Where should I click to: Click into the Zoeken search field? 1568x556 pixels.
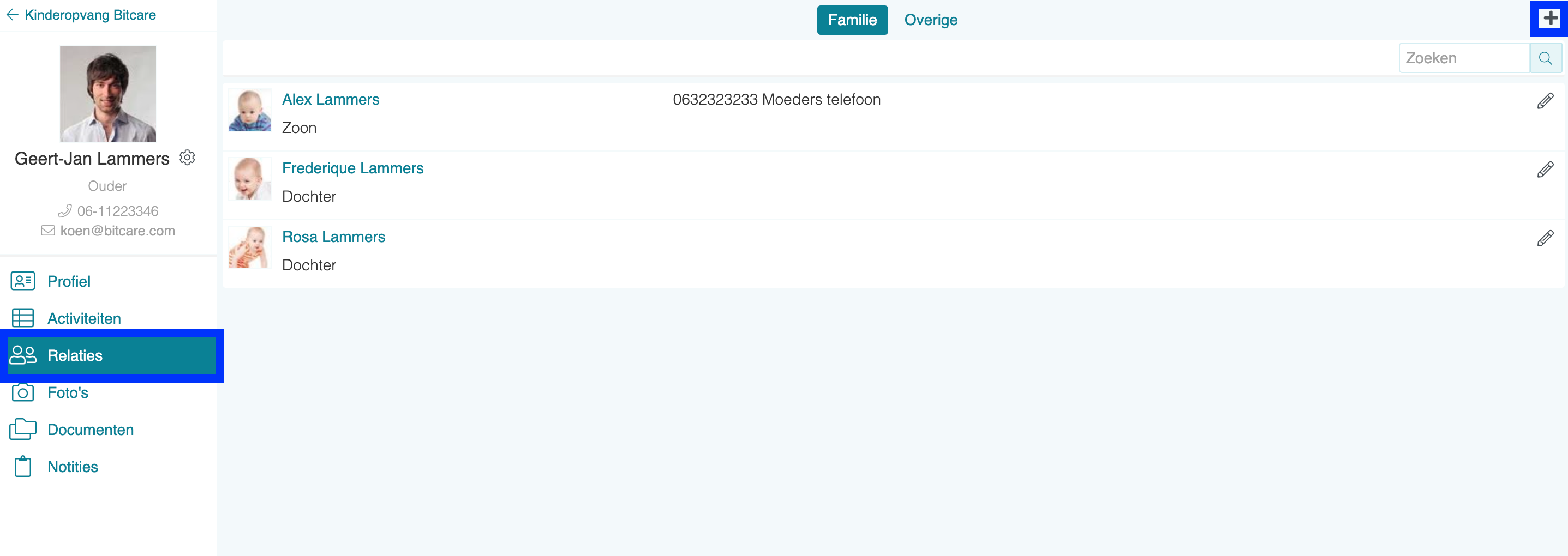pyautogui.click(x=1464, y=58)
